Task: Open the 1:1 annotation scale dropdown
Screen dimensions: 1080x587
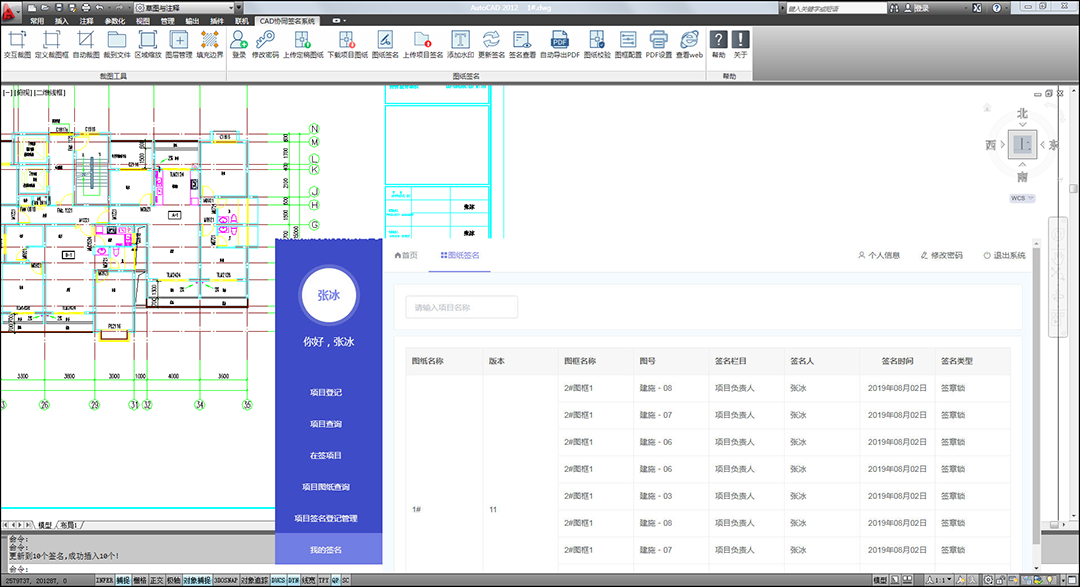Action: tap(939, 581)
